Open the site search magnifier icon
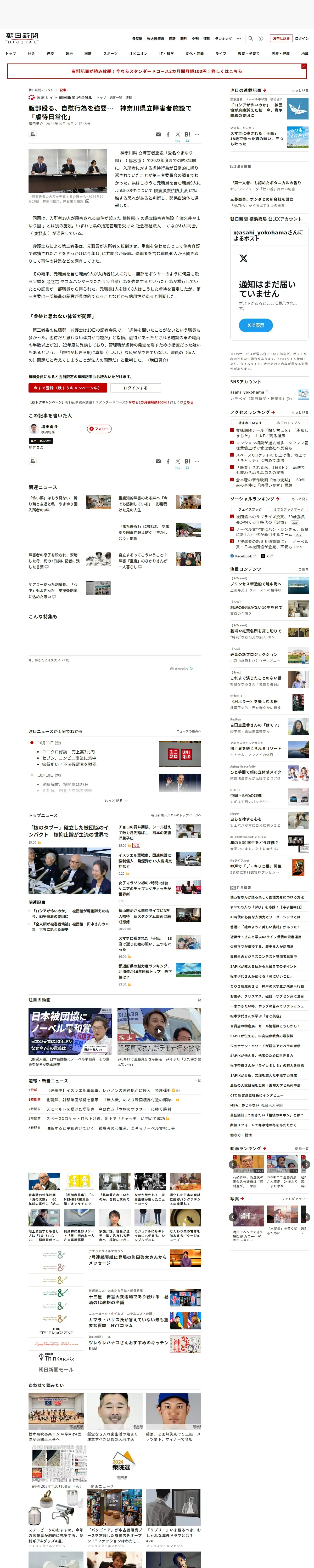The image size is (314, 1568). coord(251,38)
